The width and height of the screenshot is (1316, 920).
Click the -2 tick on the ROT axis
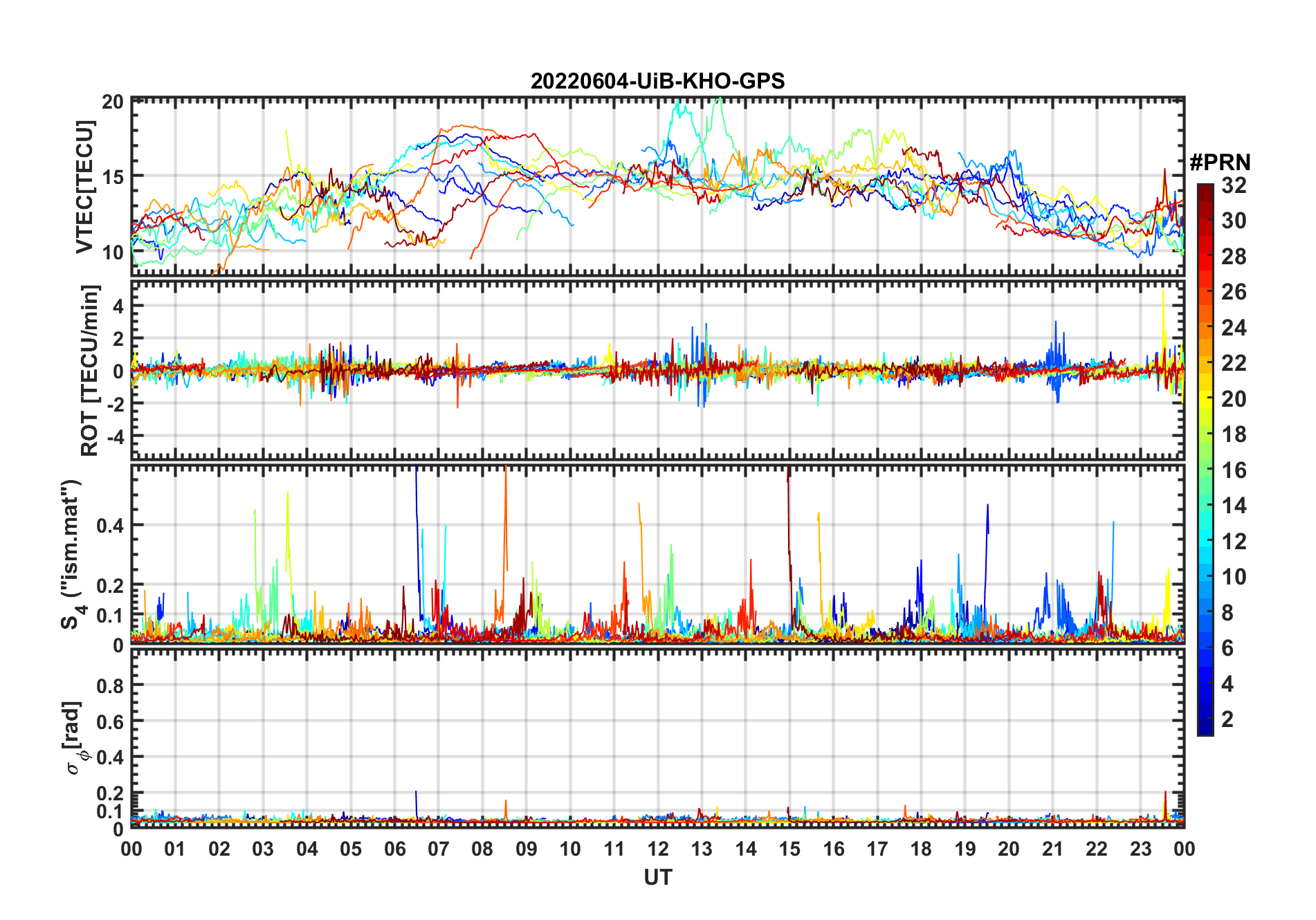coord(115,403)
